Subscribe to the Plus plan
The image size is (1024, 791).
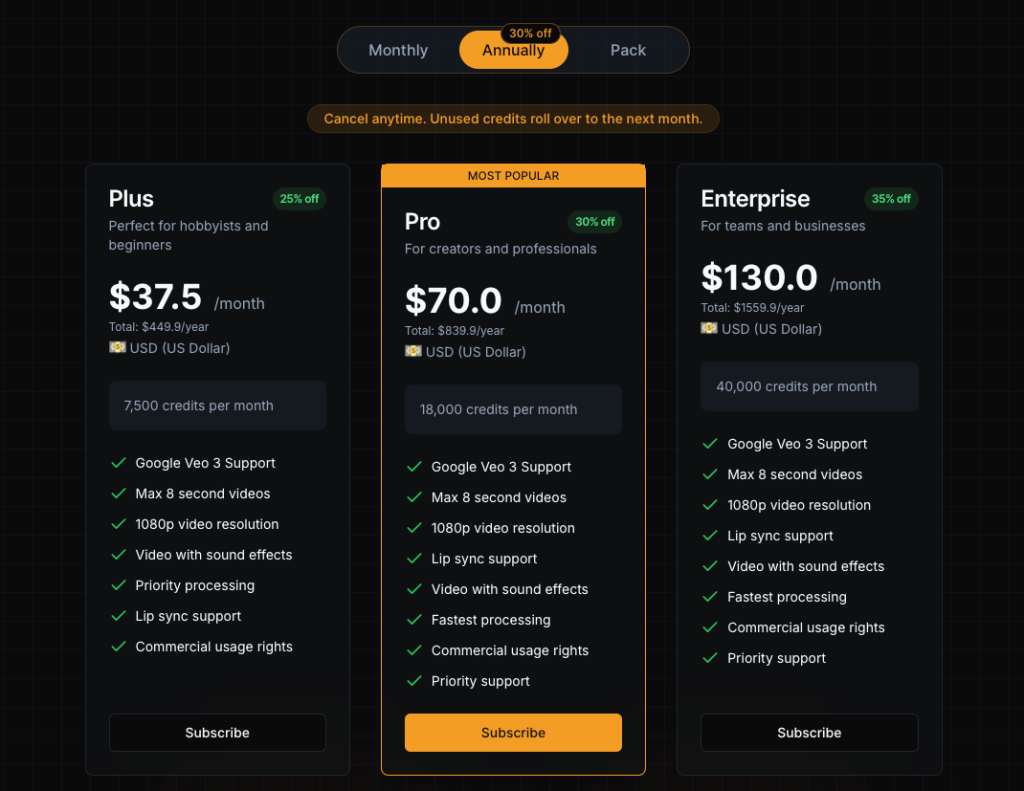(217, 732)
